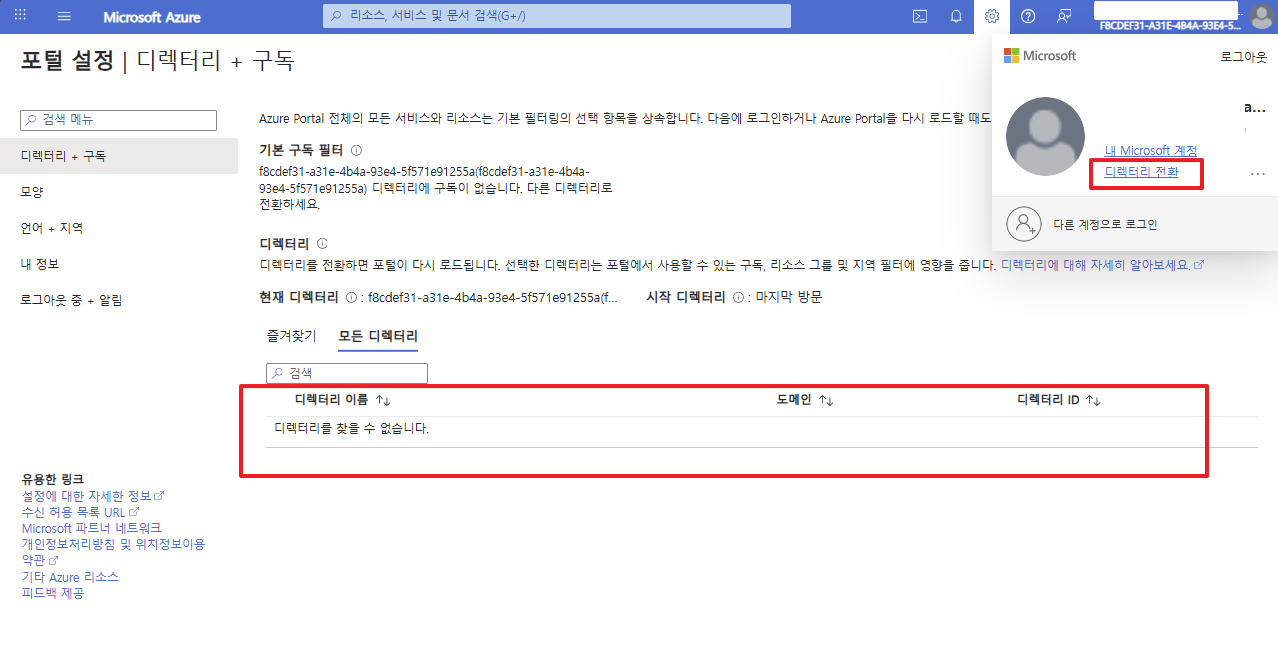Open 내 Microsoft 계정 link

[1151, 151]
